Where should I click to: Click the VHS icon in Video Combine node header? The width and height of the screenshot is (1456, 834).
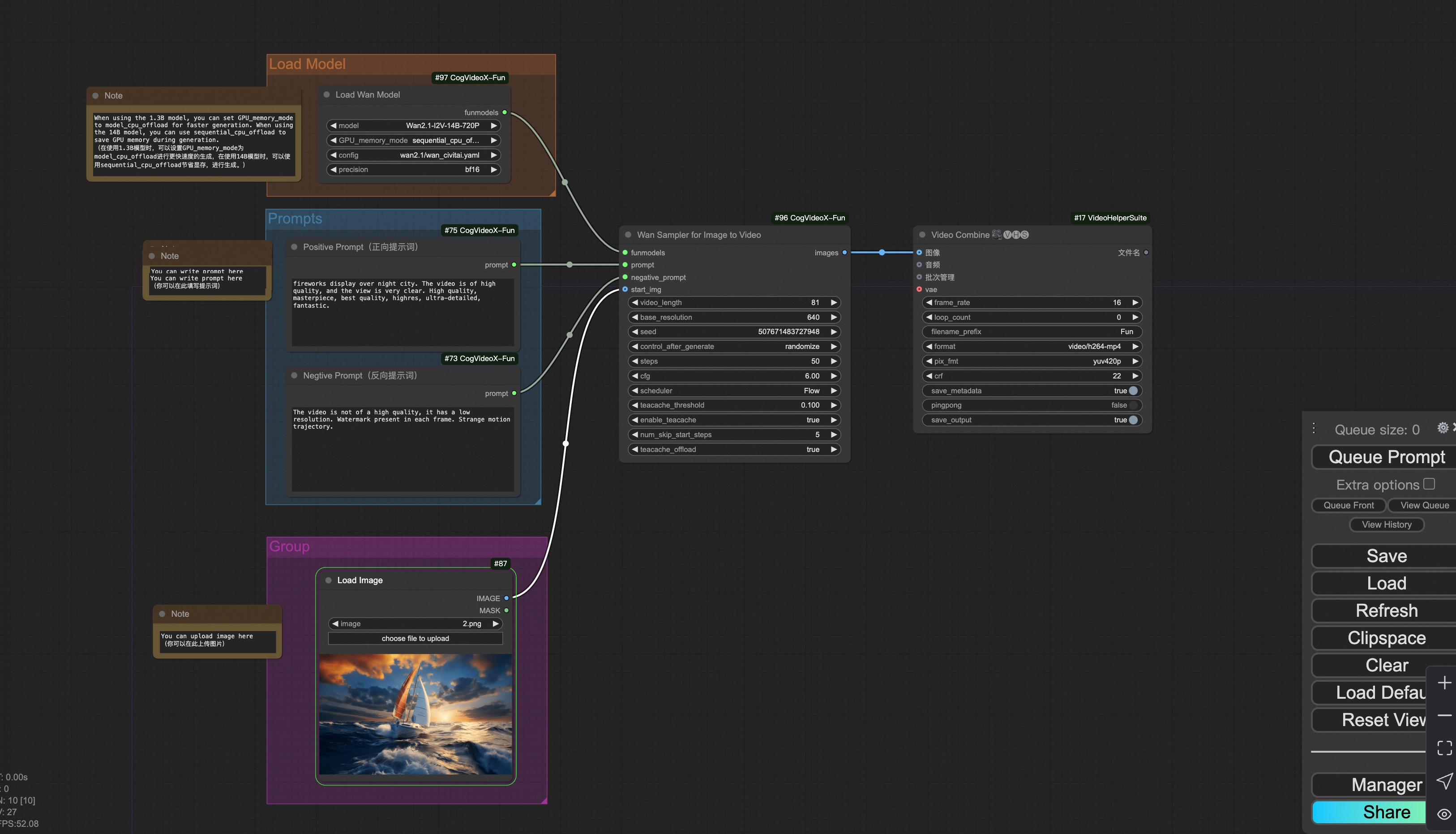click(1015, 235)
